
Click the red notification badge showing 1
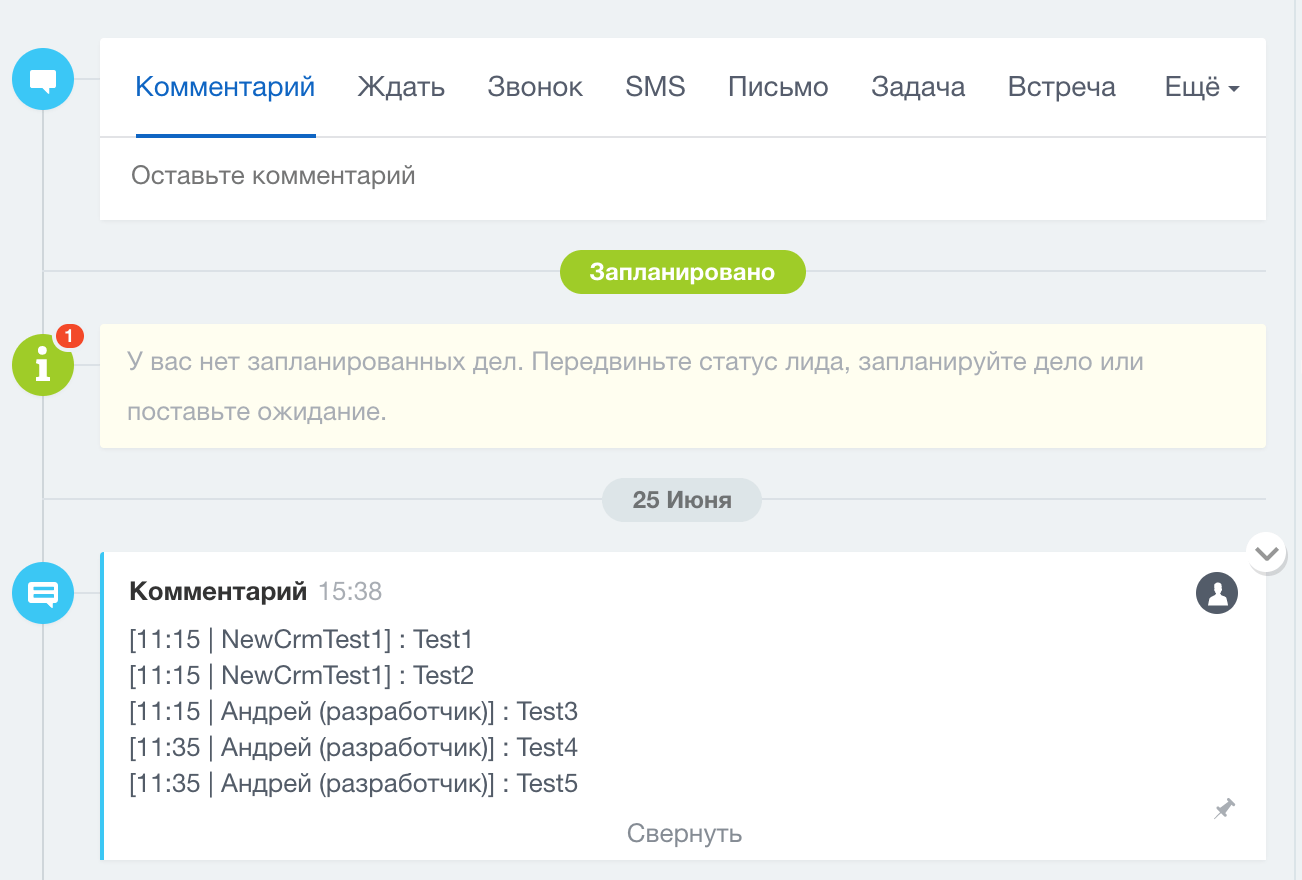68,337
